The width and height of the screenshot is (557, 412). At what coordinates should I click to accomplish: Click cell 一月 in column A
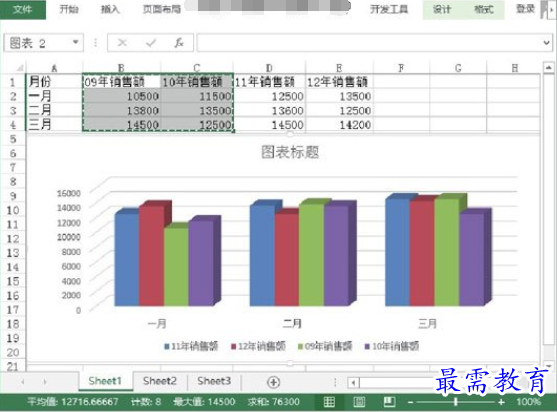[x=54, y=96]
